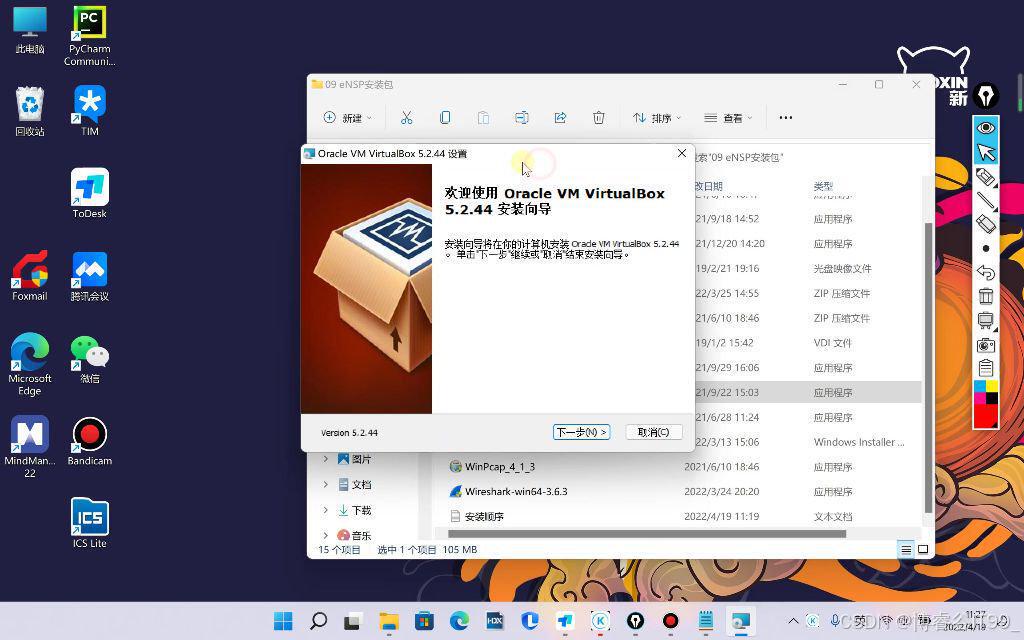
Task: Open the Microsoft Edge desktop icon
Action: coord(29,364)
